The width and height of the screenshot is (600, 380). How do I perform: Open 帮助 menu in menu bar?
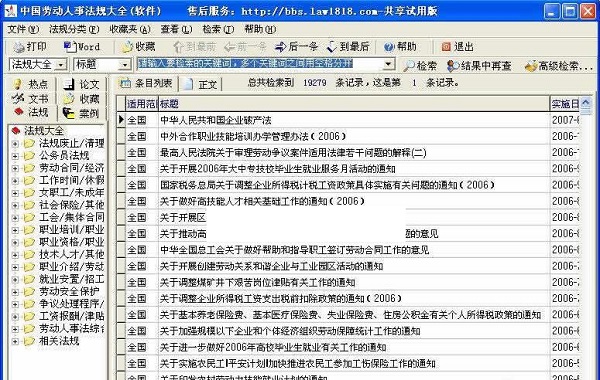(260, 29)
